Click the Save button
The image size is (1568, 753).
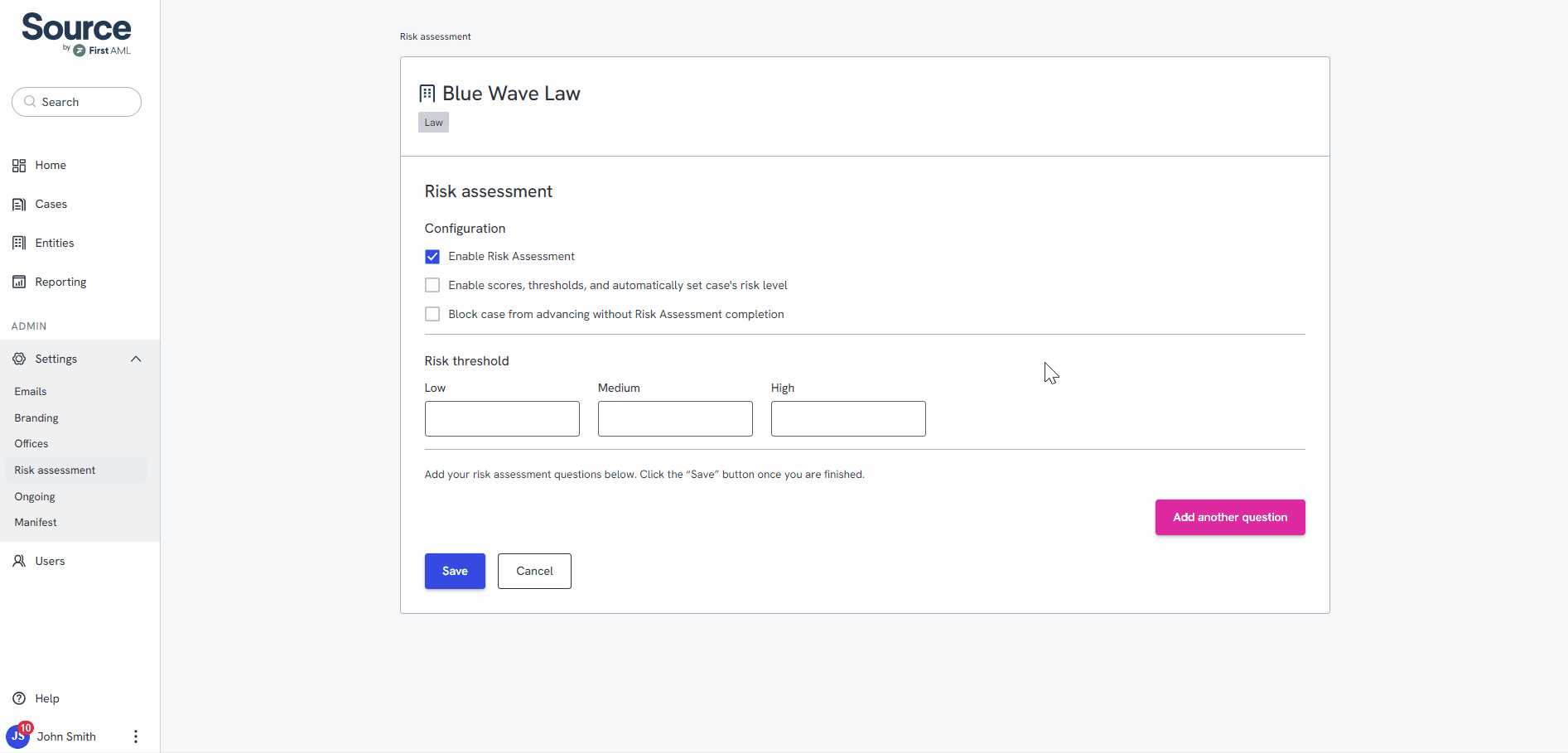(x=455, y=572)
